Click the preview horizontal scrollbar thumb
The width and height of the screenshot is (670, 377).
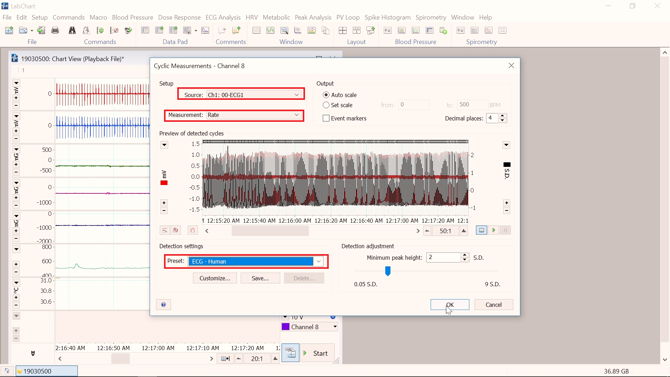click(270, 231)
